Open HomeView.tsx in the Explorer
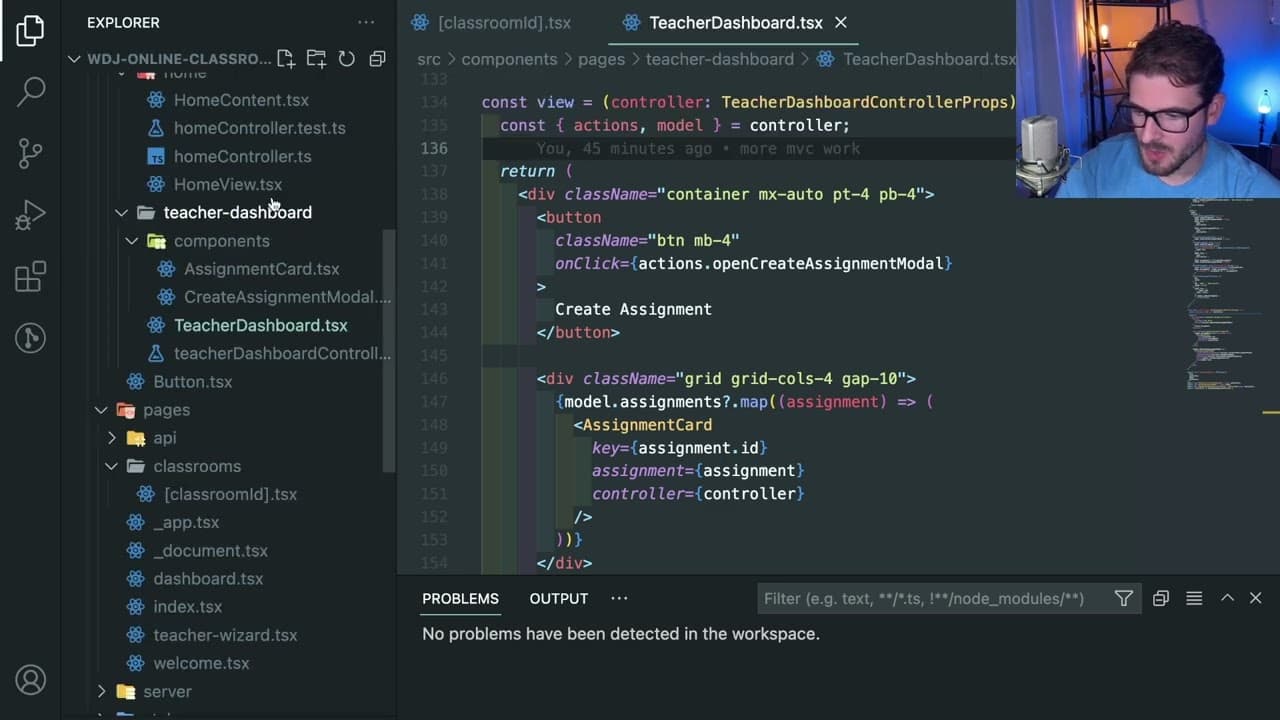1280x720 pixels. pos(228,184)
